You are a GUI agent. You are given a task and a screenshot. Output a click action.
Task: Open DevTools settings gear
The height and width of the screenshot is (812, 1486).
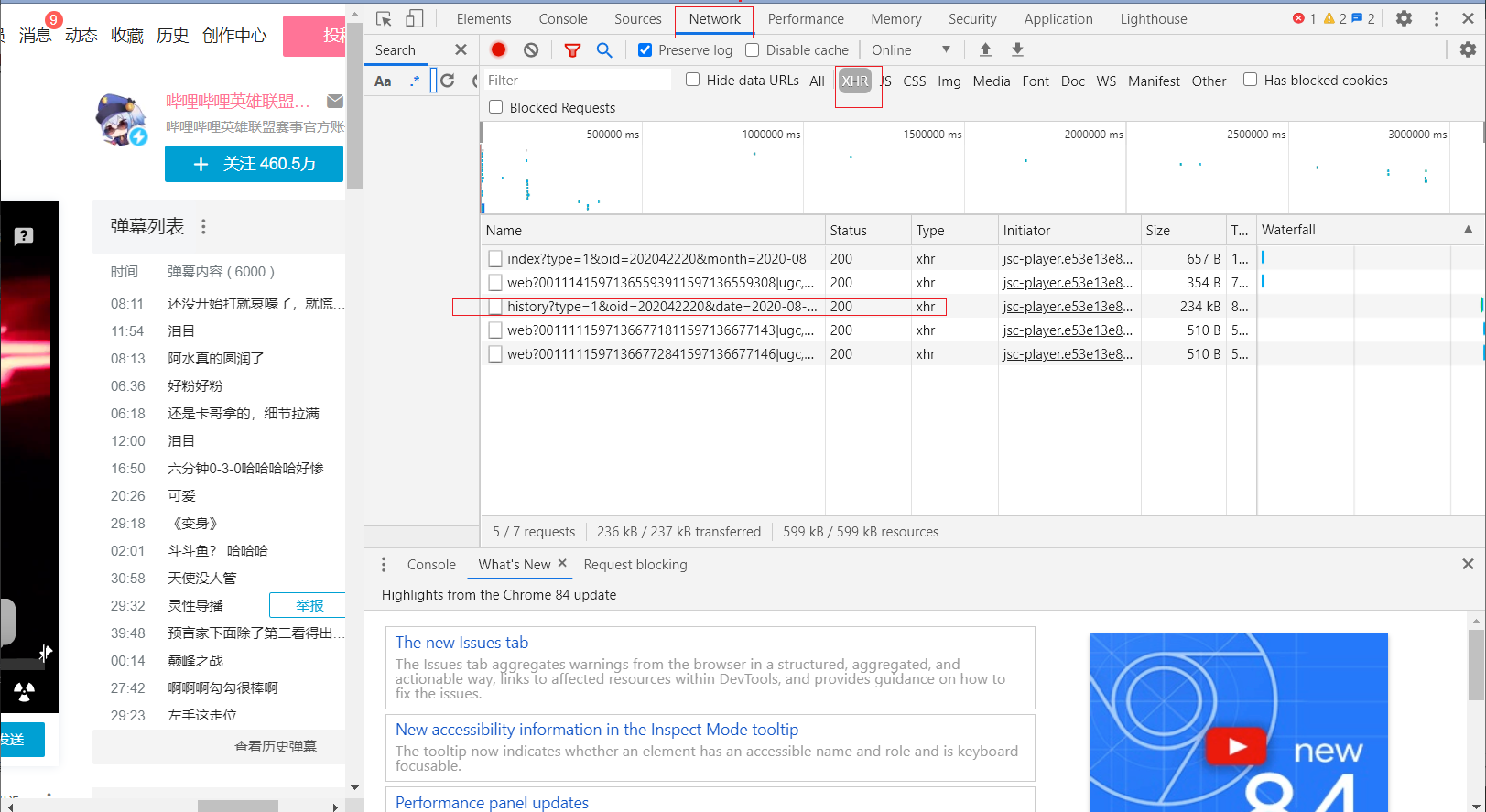tap(1404, 18)
